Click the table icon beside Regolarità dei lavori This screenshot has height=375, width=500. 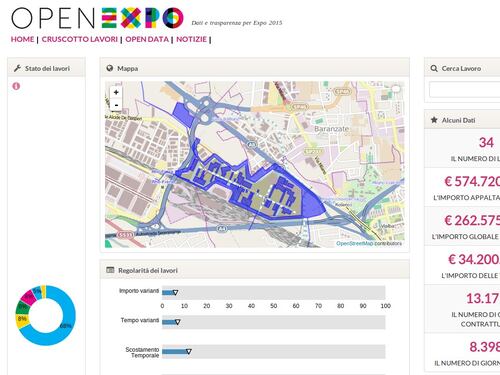click(110, 270)
